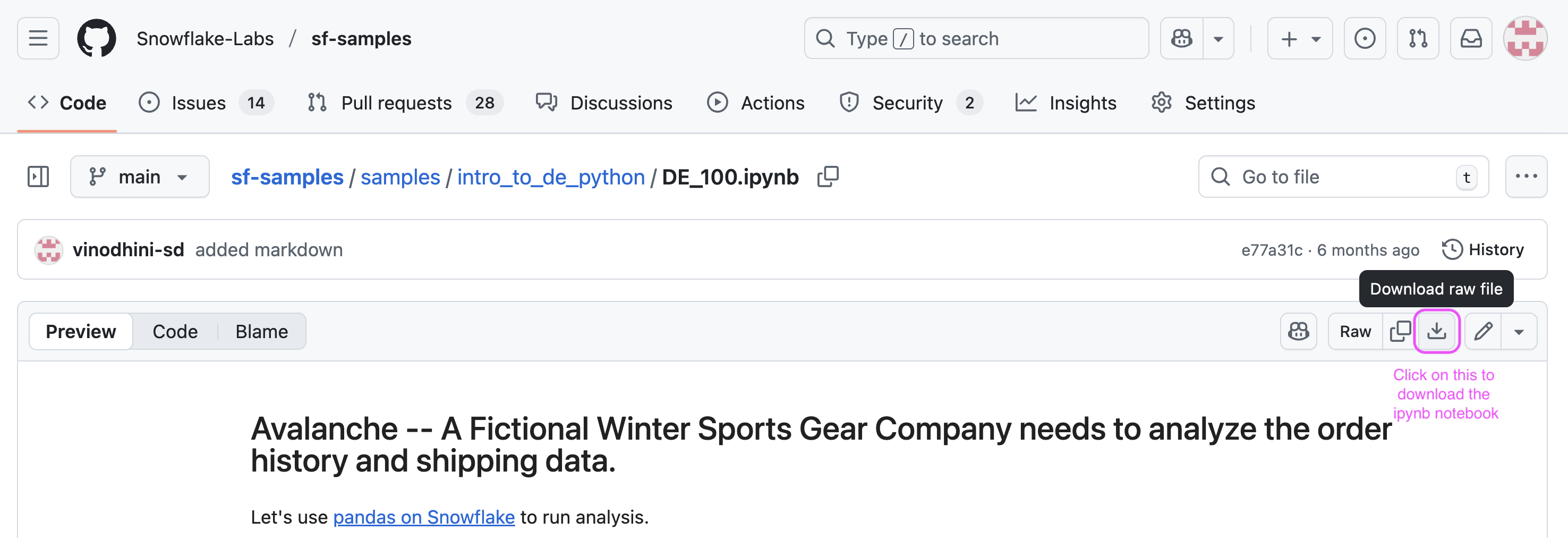Copy file path icon next to DE_100.ipynb

(827, 176)
